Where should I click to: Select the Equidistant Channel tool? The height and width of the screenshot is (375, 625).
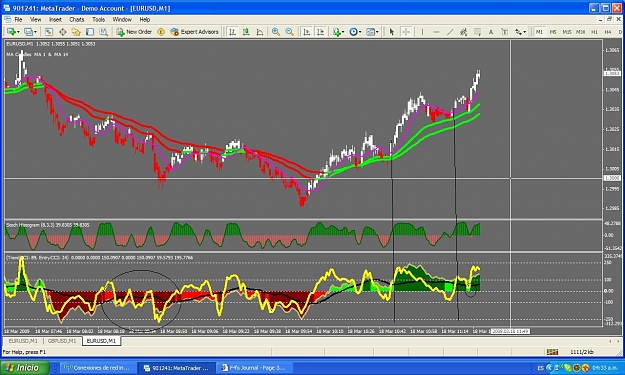(464, 32)
